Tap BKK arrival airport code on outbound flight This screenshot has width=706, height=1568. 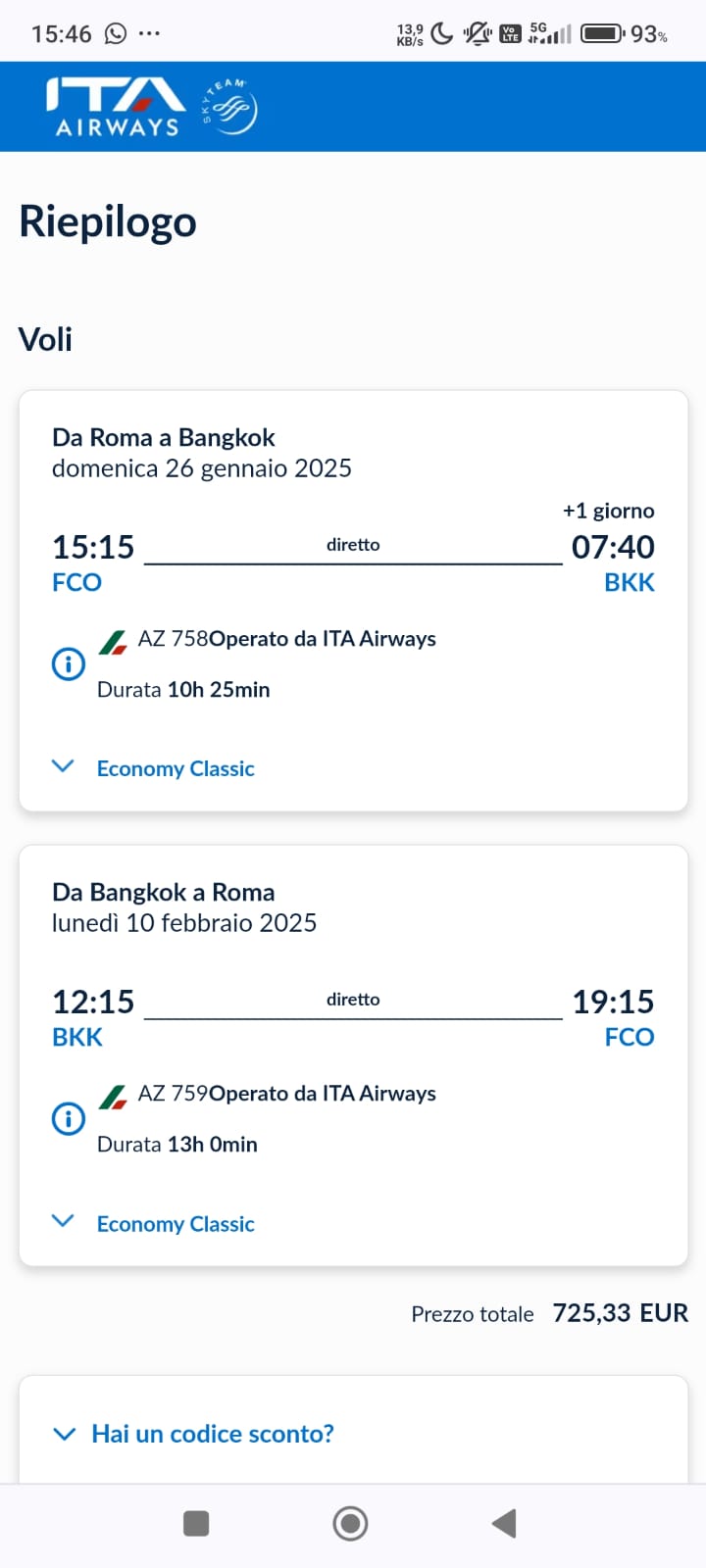pos(630,582)
